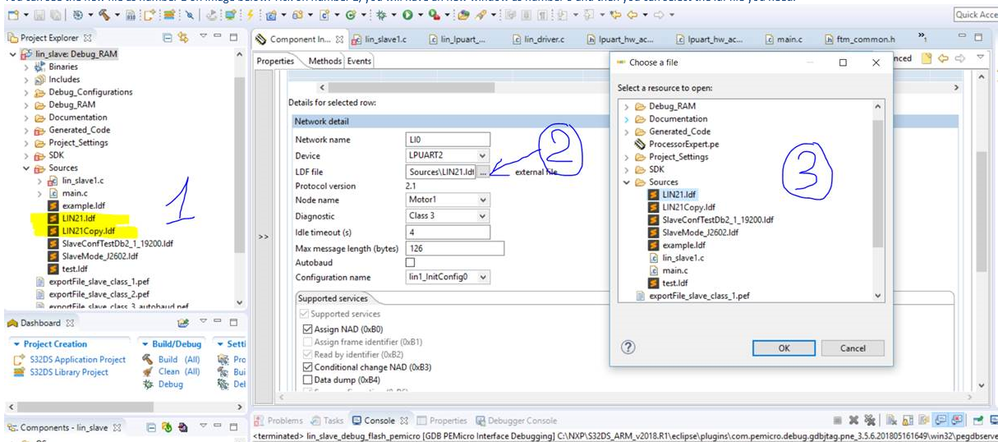Click back arrow in Component Inspector toolbar
Viewport: 998px width, 442px height.
click(943, 58)
